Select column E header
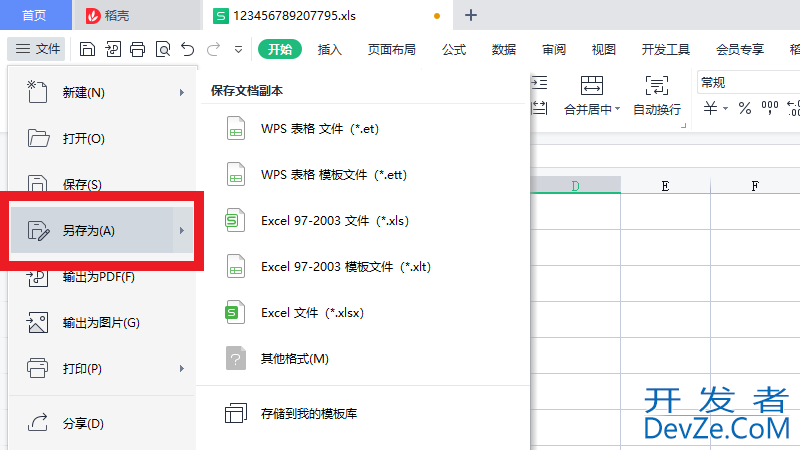Image resolution: width=800 pixels, height=450 pixels. pos(665,186)
